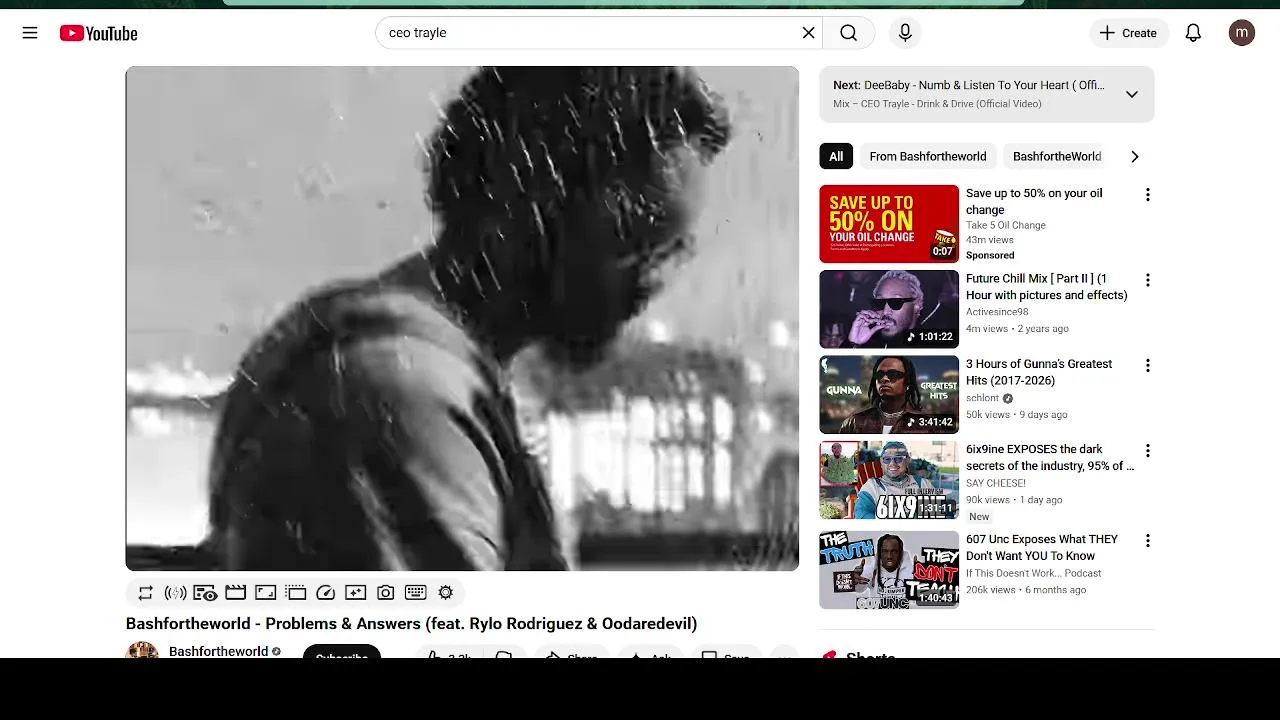
Task: Start voice search with microphone
Action: pyautogui.click(x=905, y=33)
